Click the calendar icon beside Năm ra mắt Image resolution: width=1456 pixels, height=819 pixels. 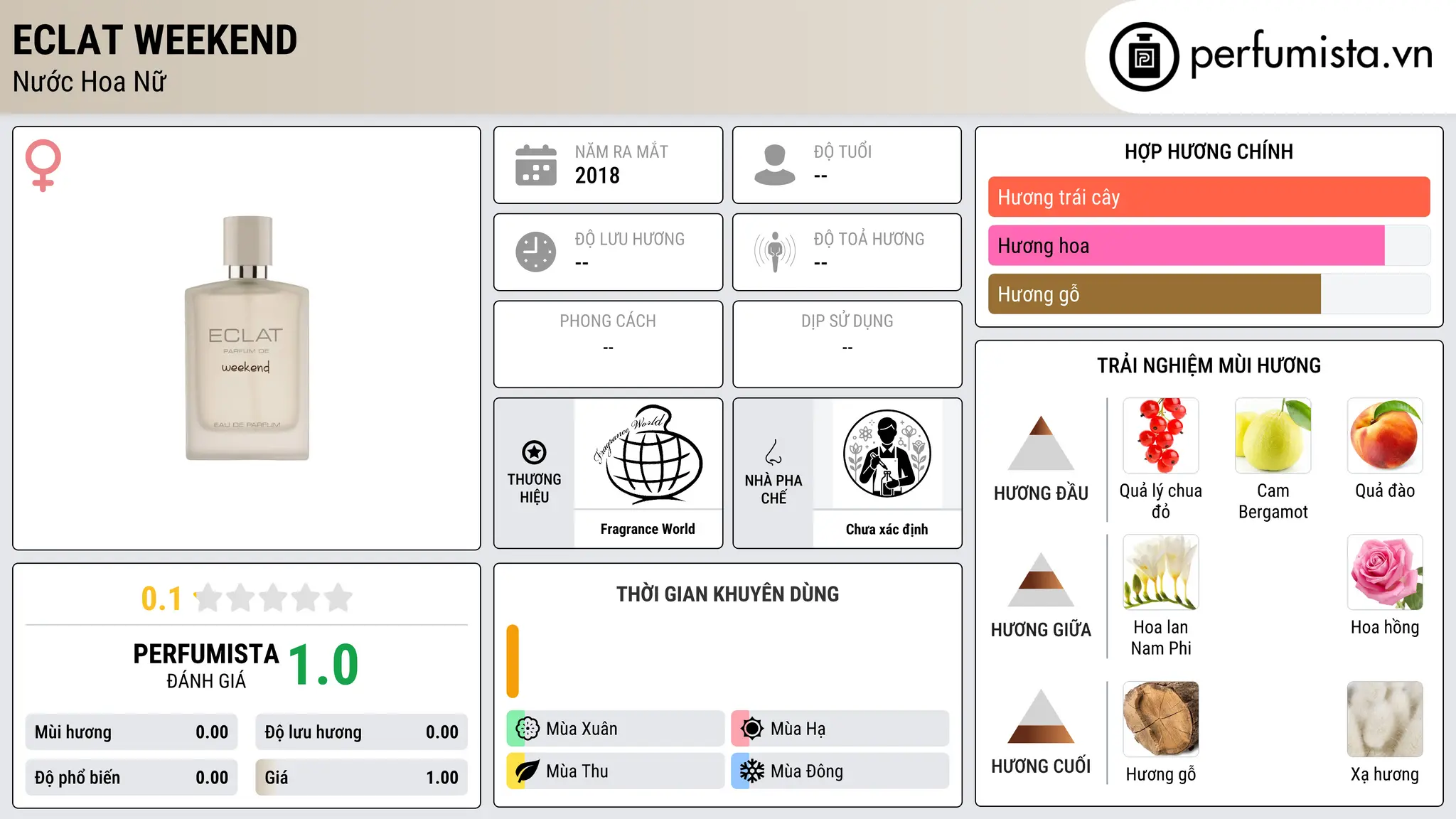pos(536,165)
